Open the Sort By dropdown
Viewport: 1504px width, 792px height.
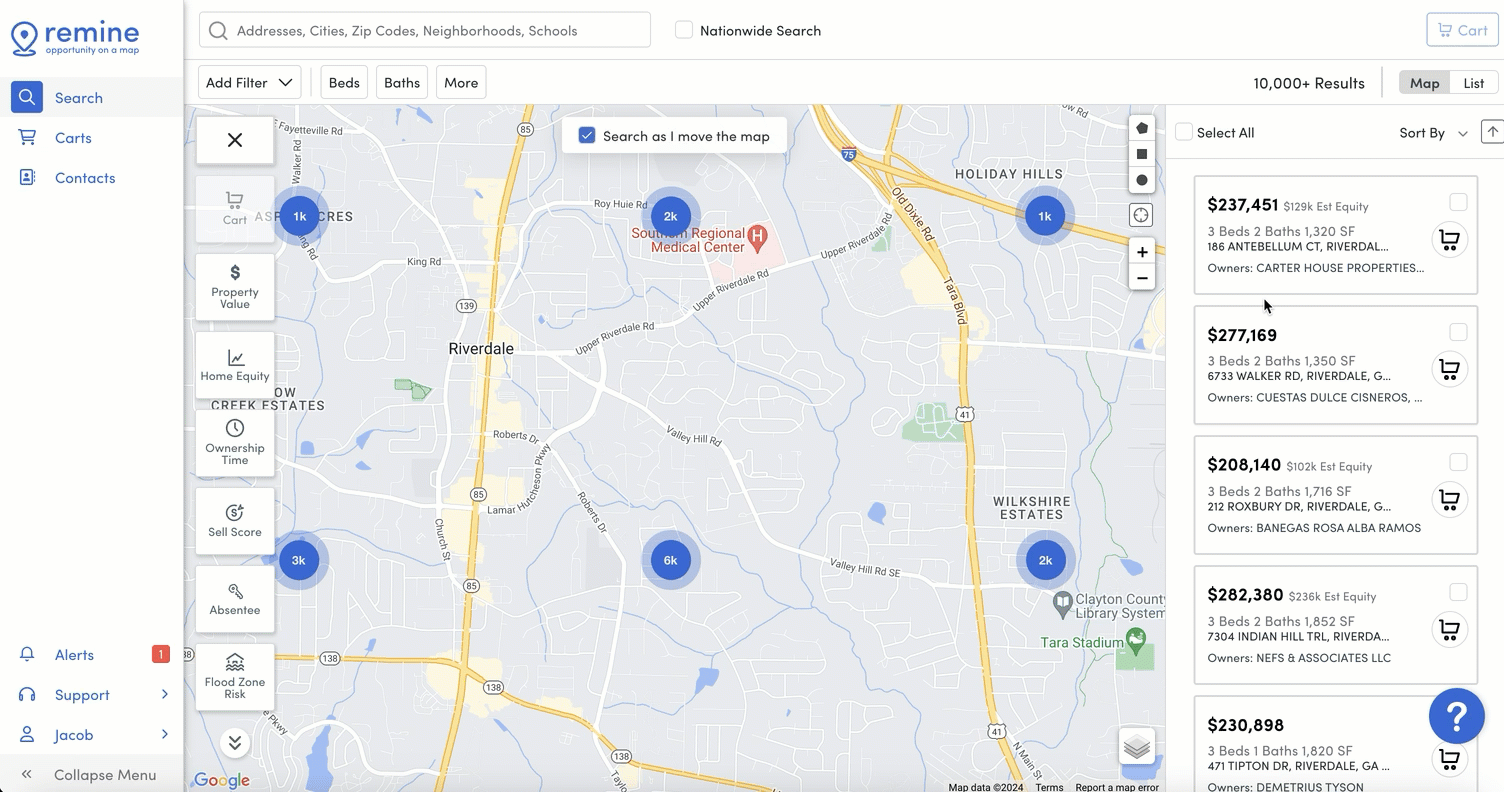[x=1433, y=133]
